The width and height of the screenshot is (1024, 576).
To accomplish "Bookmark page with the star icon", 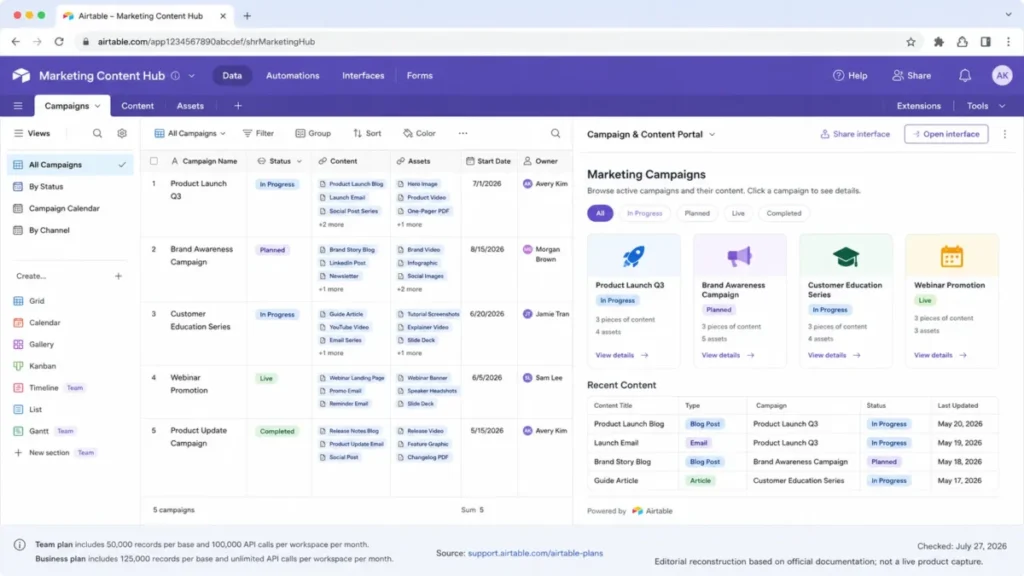I will click(x=910, y=42).
